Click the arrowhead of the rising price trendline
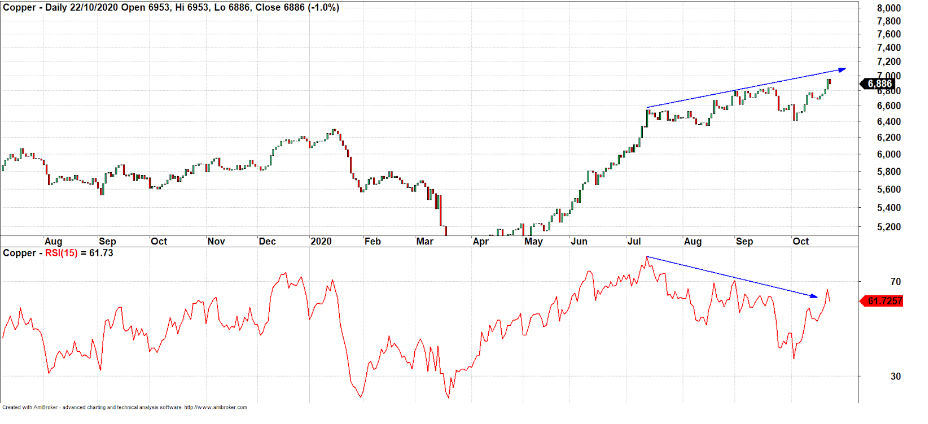This screenshot has width=928, height=424. point(844,69)
